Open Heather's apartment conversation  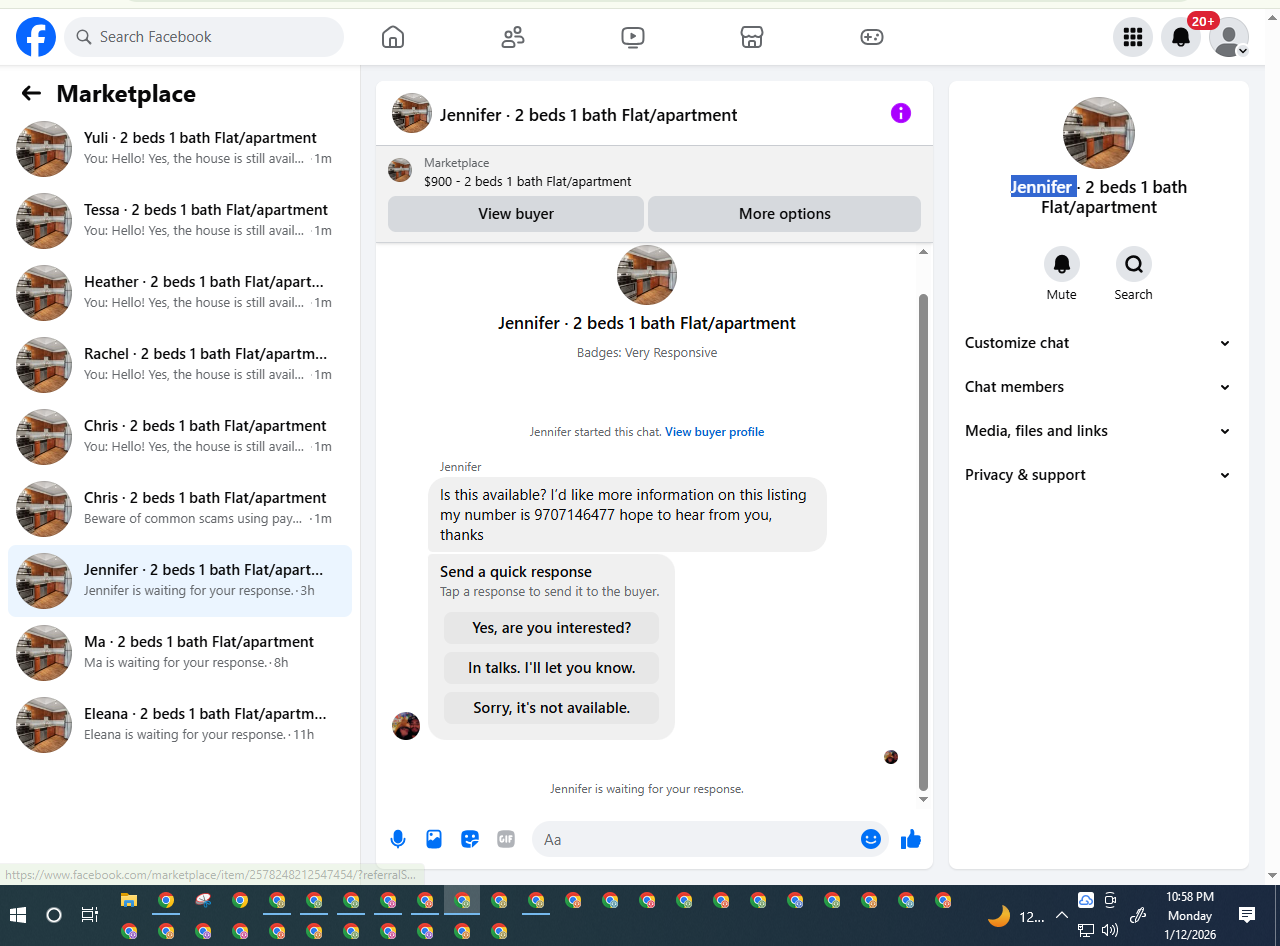pos(180,293)
